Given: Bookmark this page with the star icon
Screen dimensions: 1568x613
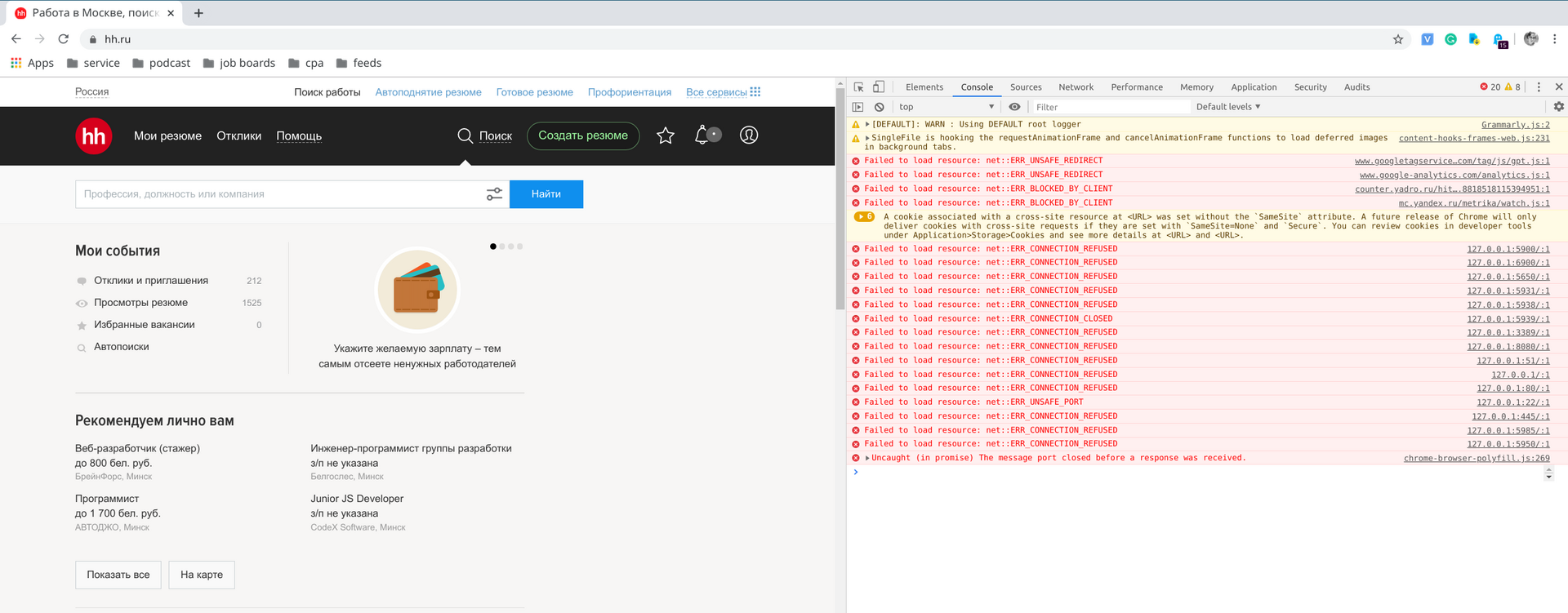Looking at the screenshot, I should (1398, 39).
